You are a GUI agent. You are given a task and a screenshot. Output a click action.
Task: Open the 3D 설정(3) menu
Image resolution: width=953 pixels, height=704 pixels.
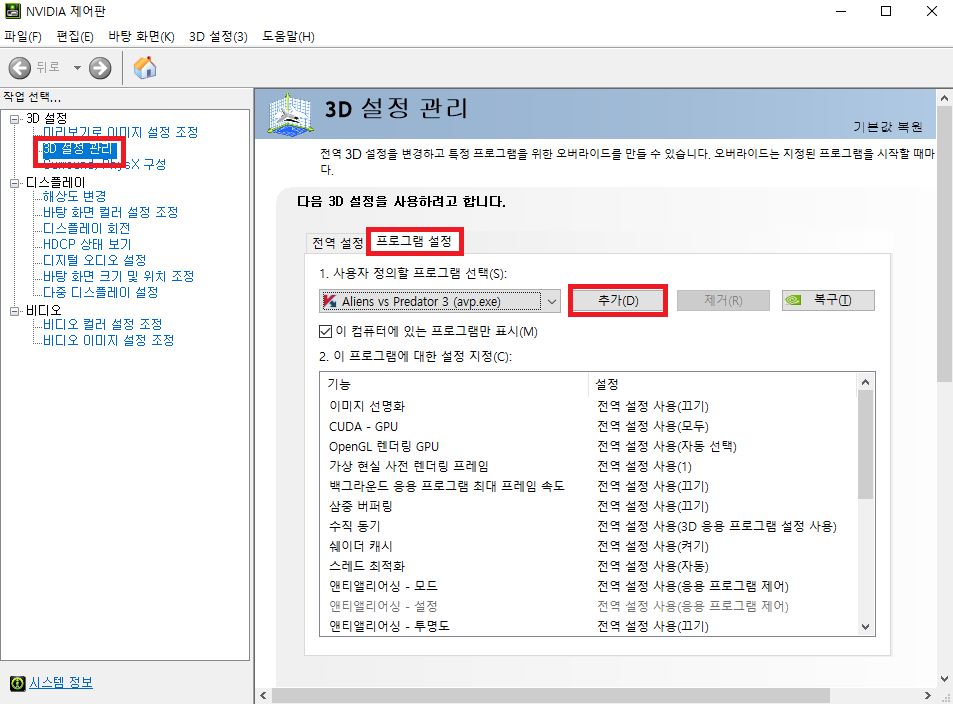(x=218, y=36)
